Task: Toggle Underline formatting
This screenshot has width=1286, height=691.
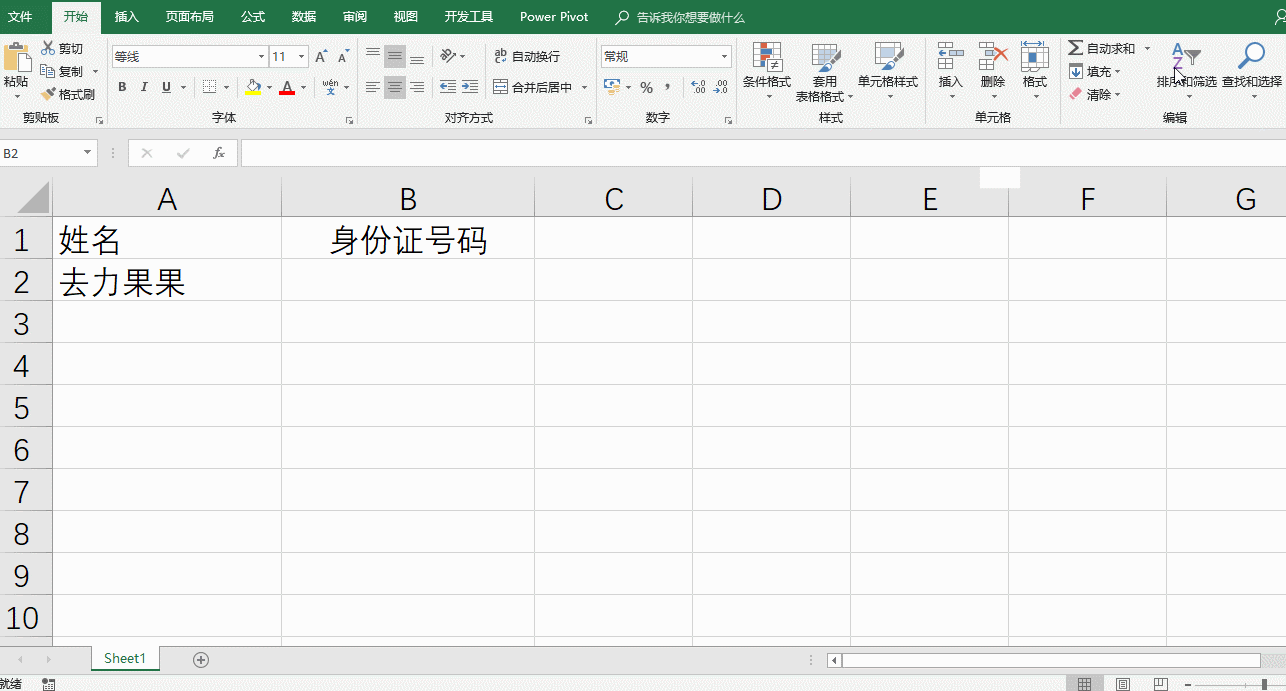Action: (166, 87)
